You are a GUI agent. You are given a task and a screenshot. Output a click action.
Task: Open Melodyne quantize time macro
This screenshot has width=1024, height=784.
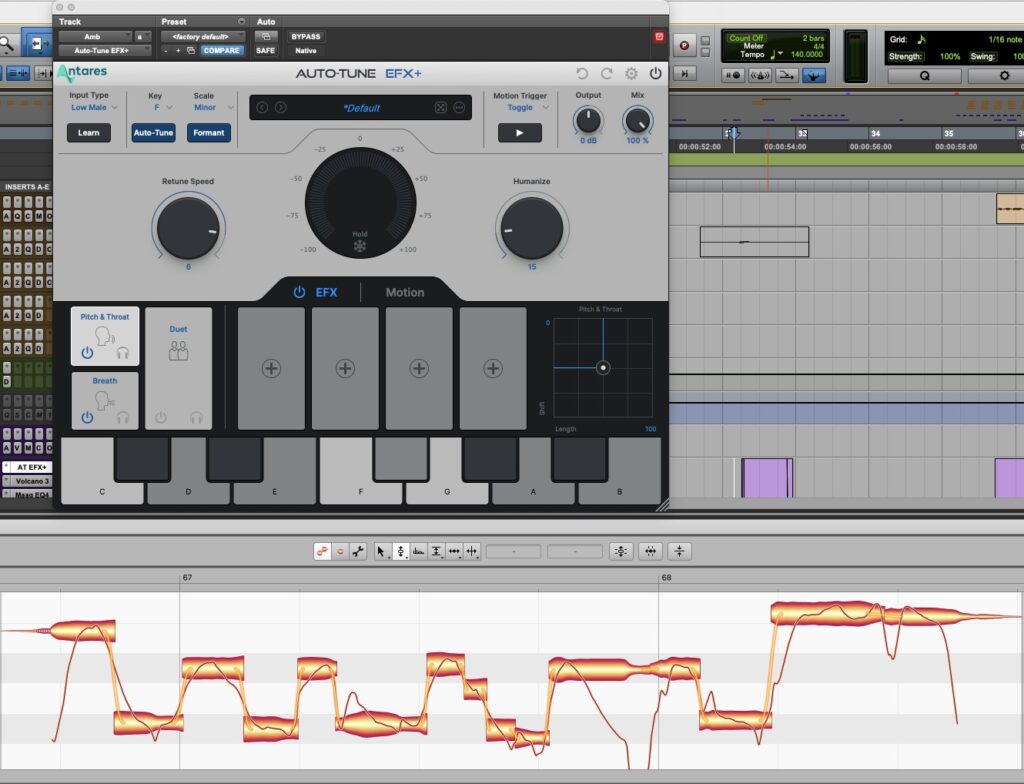tap(650, 551)
